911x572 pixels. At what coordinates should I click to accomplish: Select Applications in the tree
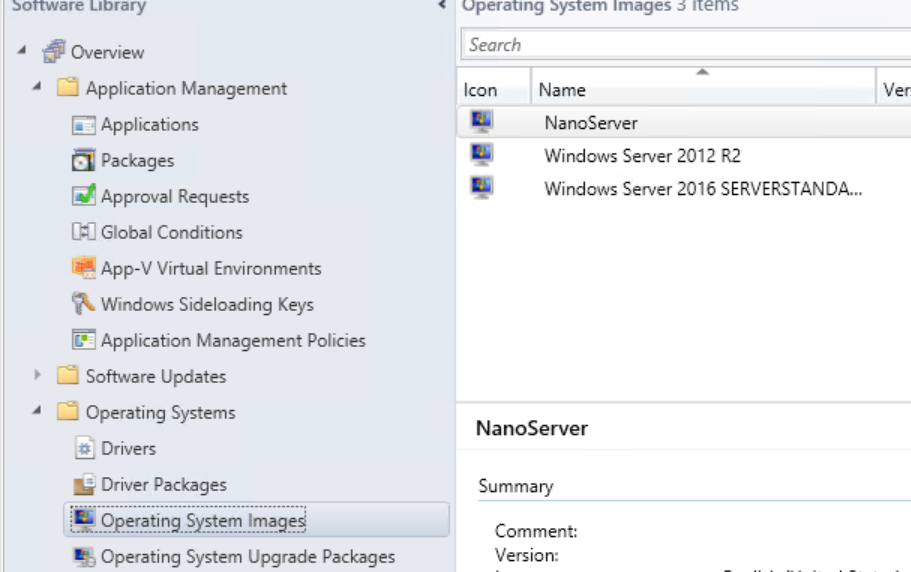150,124
